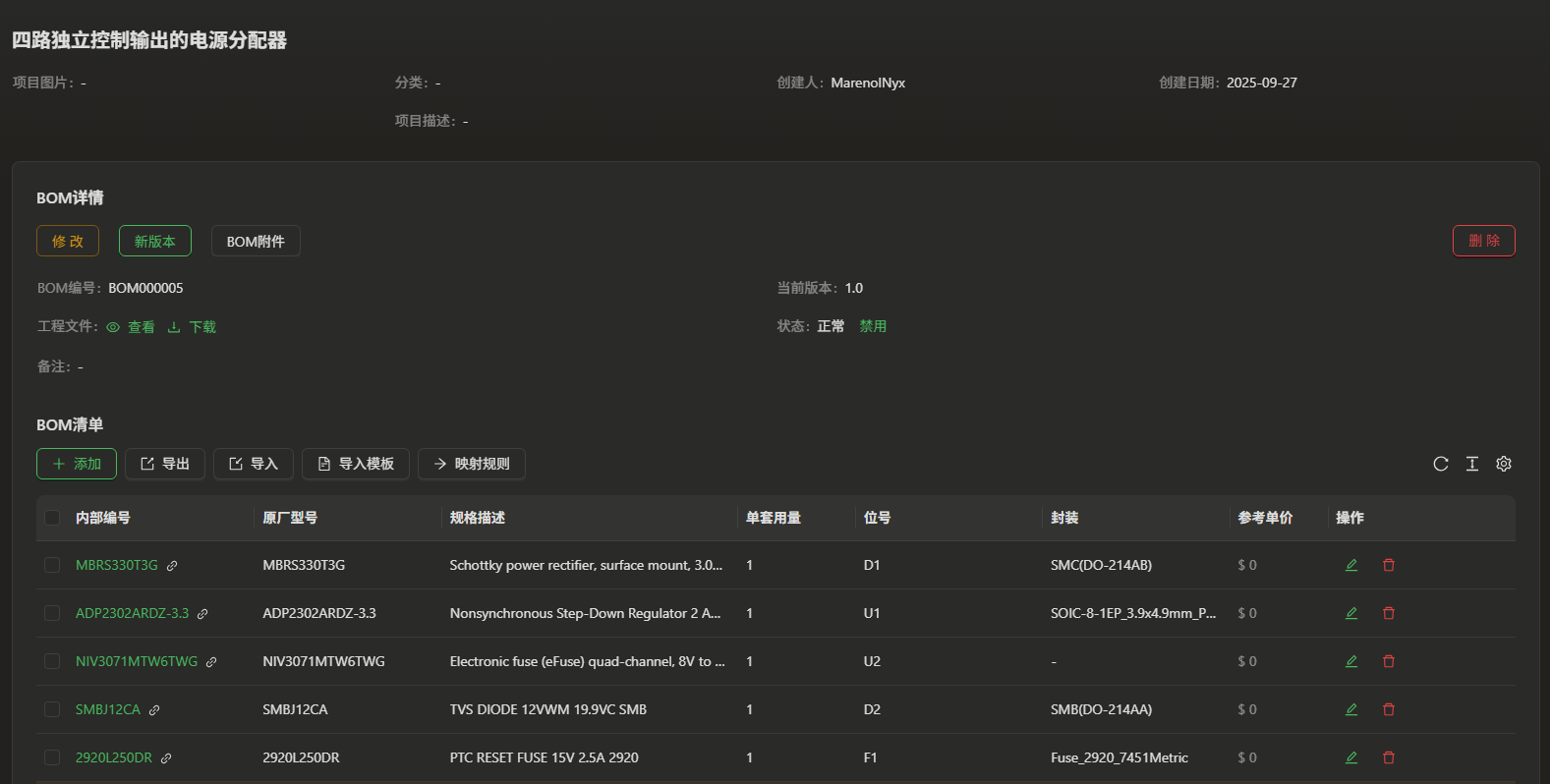Viewport: 1550px width, 784px height.
Task: Click the link icon beside the MBRS330T3G code
Action: coord(172,566)
